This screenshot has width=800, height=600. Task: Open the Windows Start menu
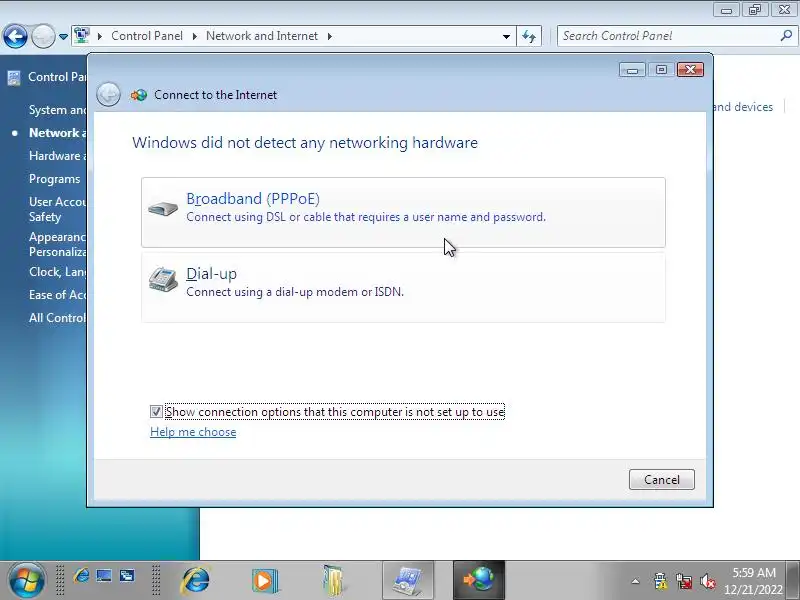pos(27,580)
